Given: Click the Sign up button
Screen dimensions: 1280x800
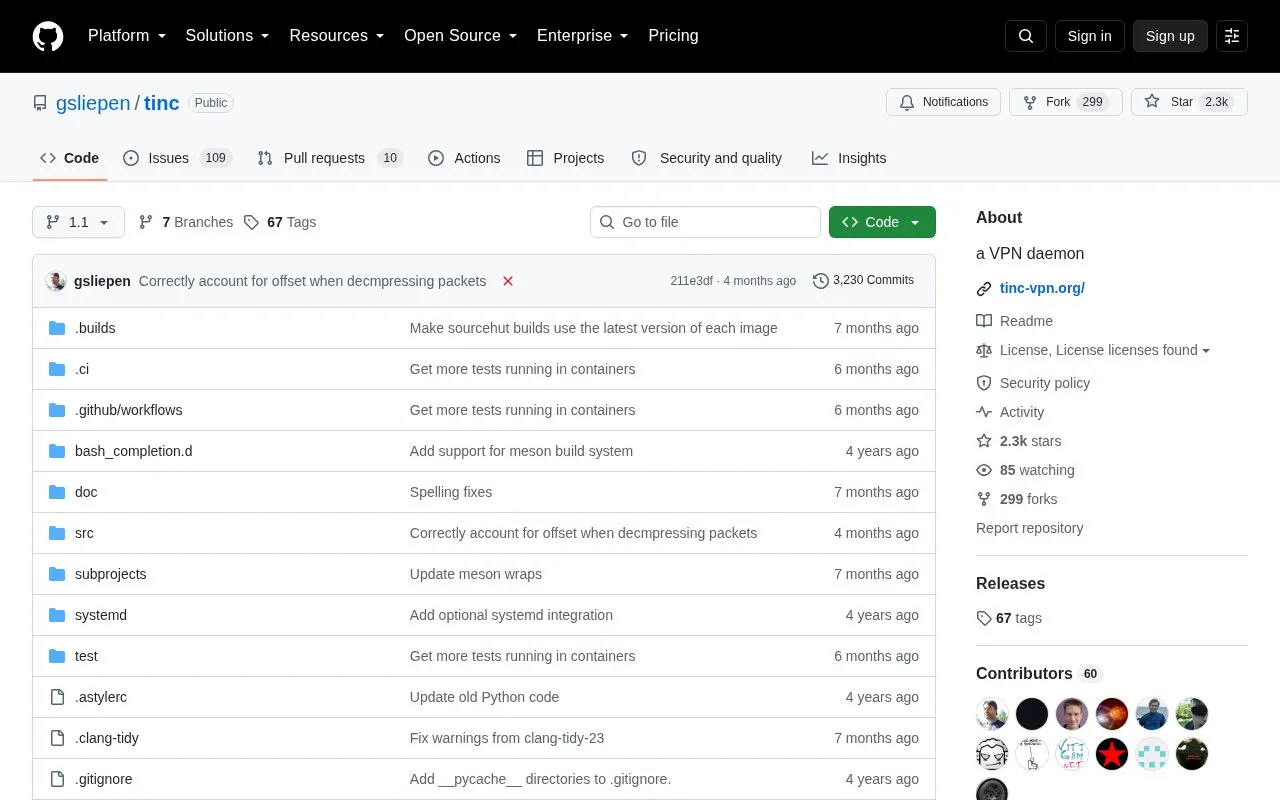Looking at the screenshot, I should [1170, 36].
